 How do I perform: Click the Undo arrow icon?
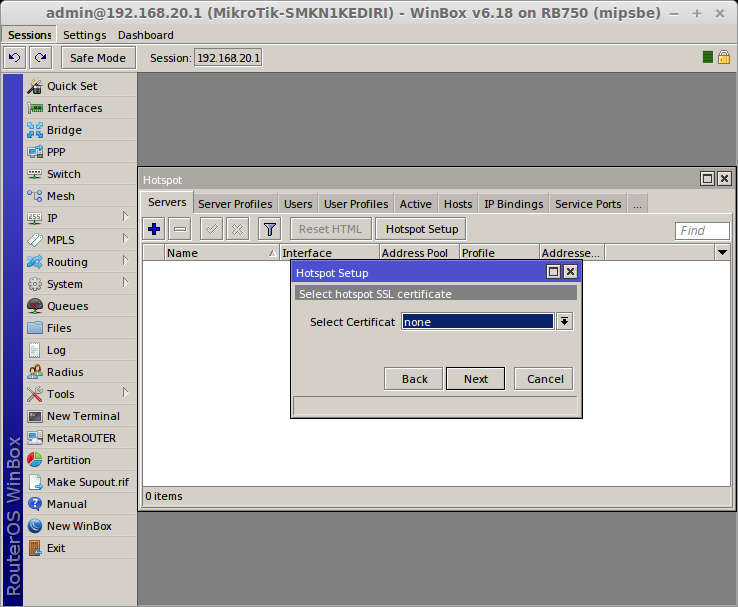[x=15, y=58]
